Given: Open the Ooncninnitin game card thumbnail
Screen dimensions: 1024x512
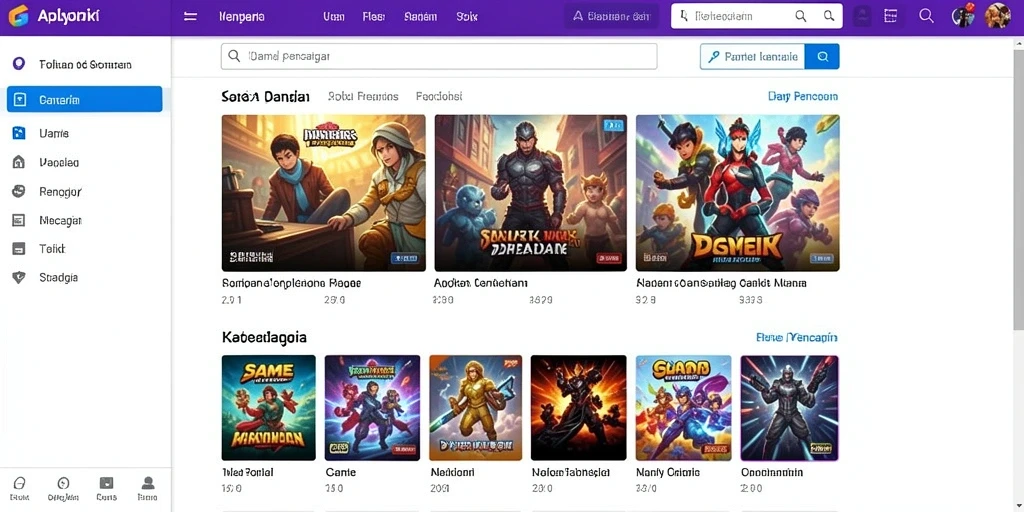Looking at the screenshot, I should (x=790, y=408).
